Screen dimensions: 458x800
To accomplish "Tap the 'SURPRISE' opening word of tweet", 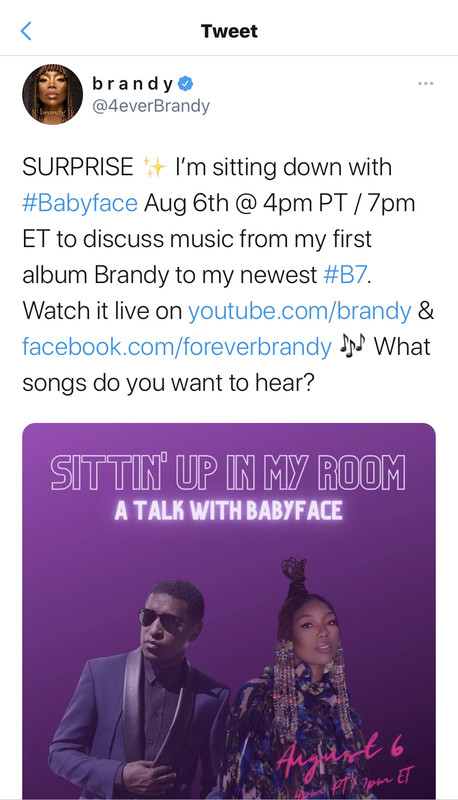I will (78, 167).
